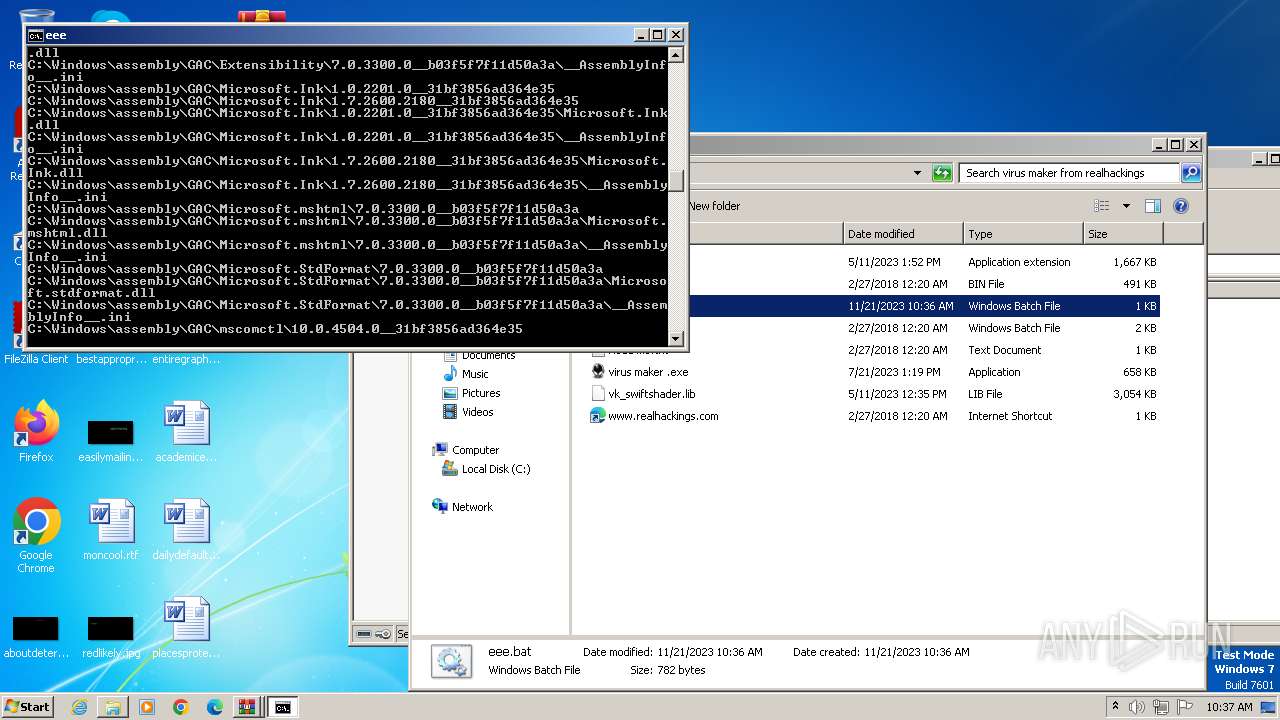
Task: Click the search virus maker field
Action: 1068,173
